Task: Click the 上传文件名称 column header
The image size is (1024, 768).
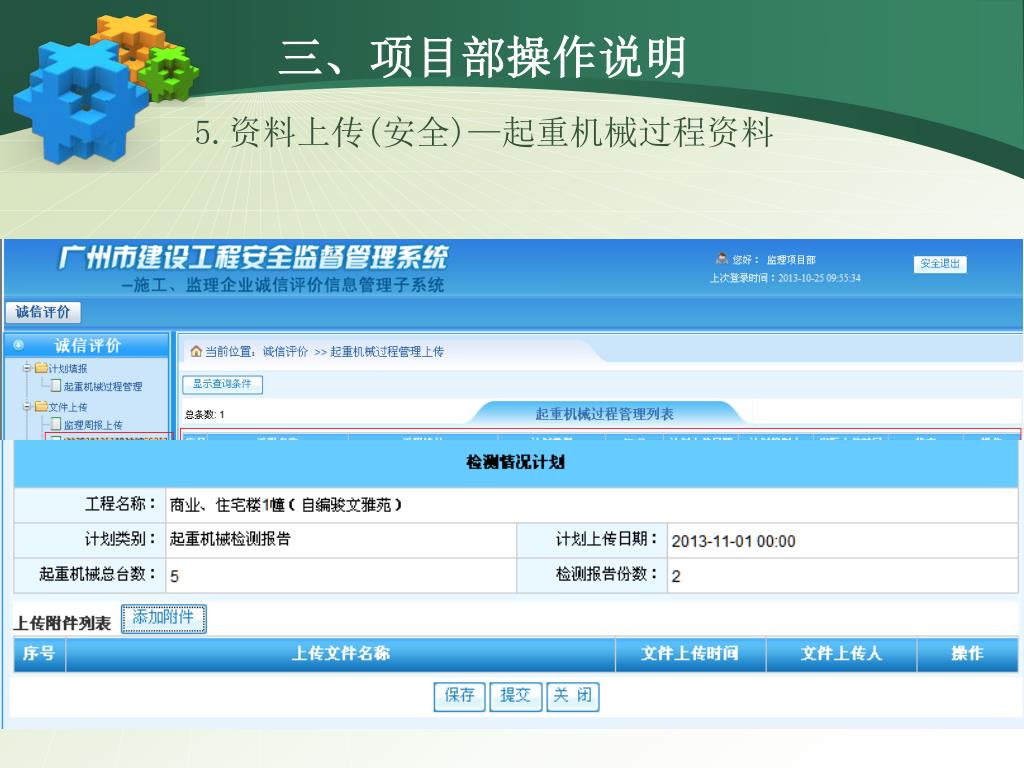Action: coord(340,654)
